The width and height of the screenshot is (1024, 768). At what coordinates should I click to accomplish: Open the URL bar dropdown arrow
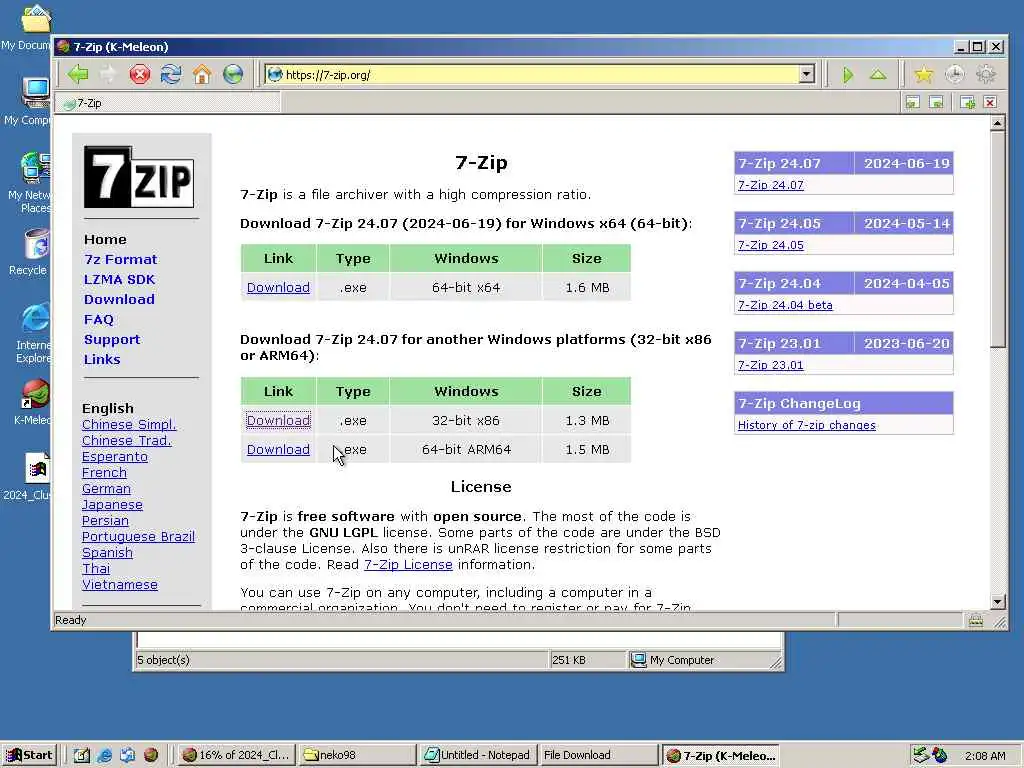(807, 74)
